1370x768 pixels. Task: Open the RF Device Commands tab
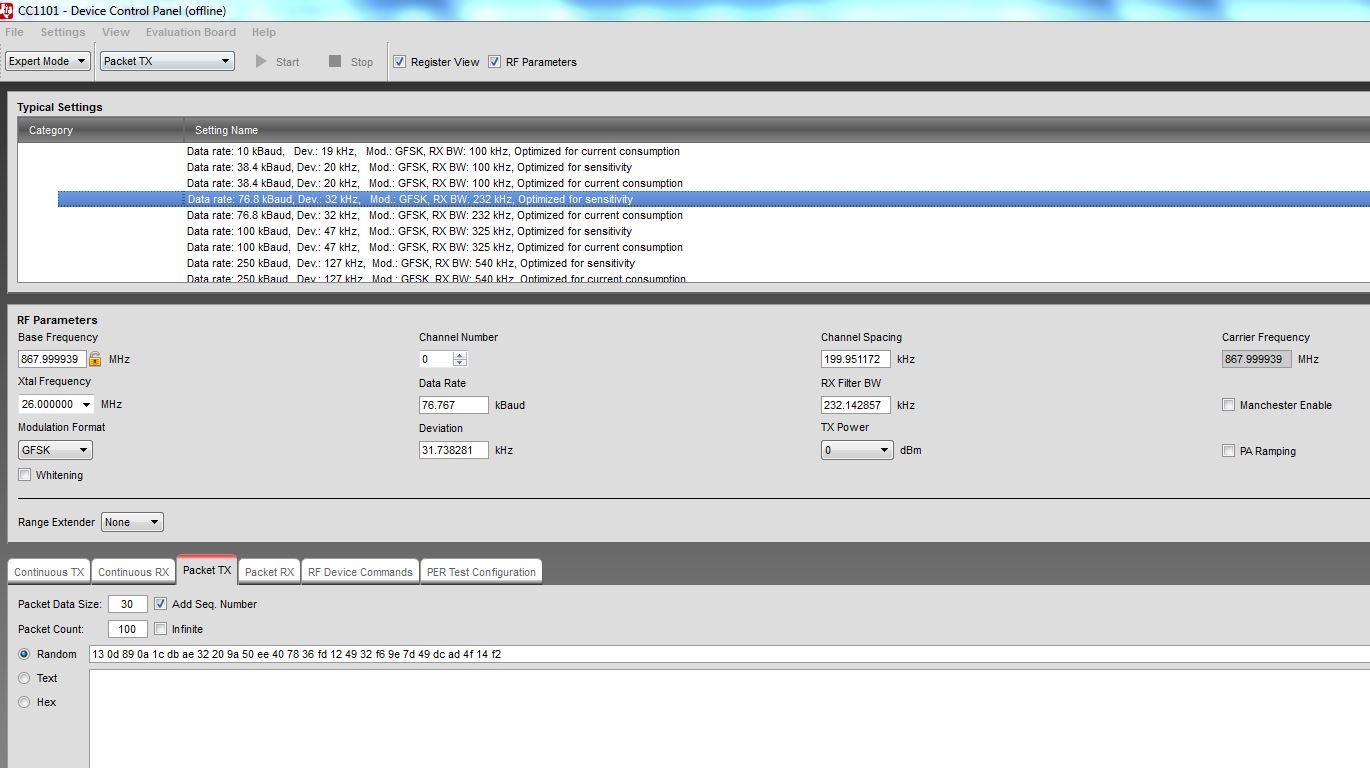pos(360,572)
